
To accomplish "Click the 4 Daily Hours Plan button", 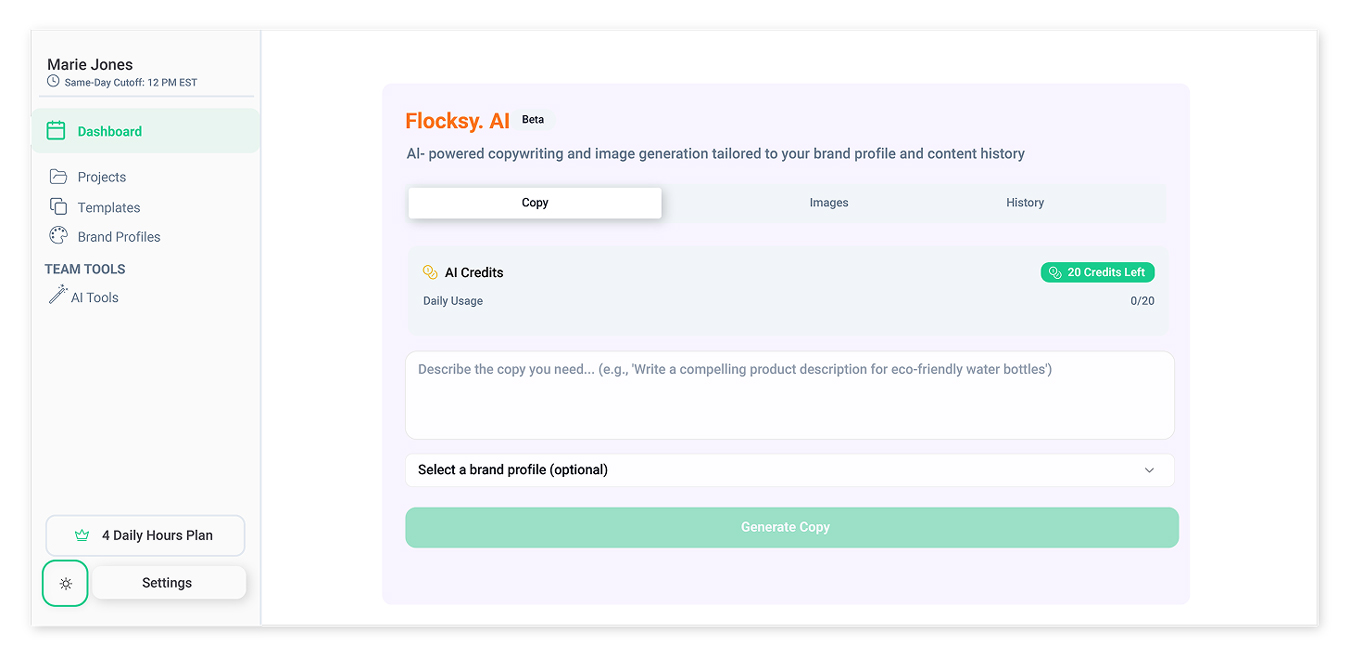I will point(145,535).
